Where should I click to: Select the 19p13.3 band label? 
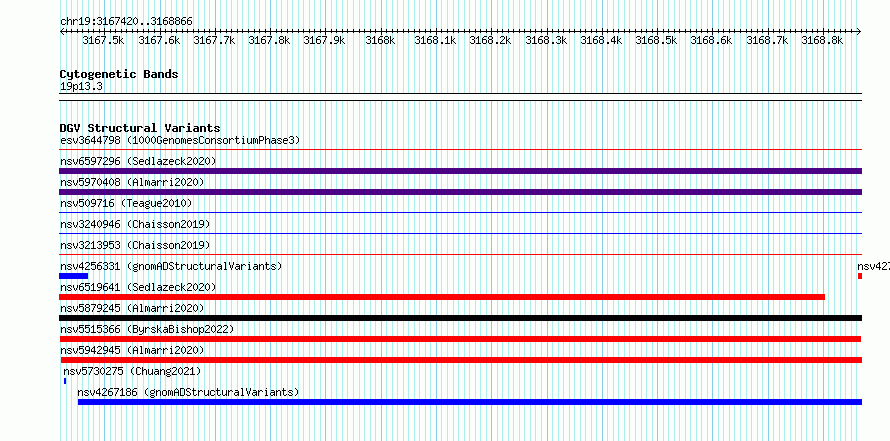click(82, 87)
